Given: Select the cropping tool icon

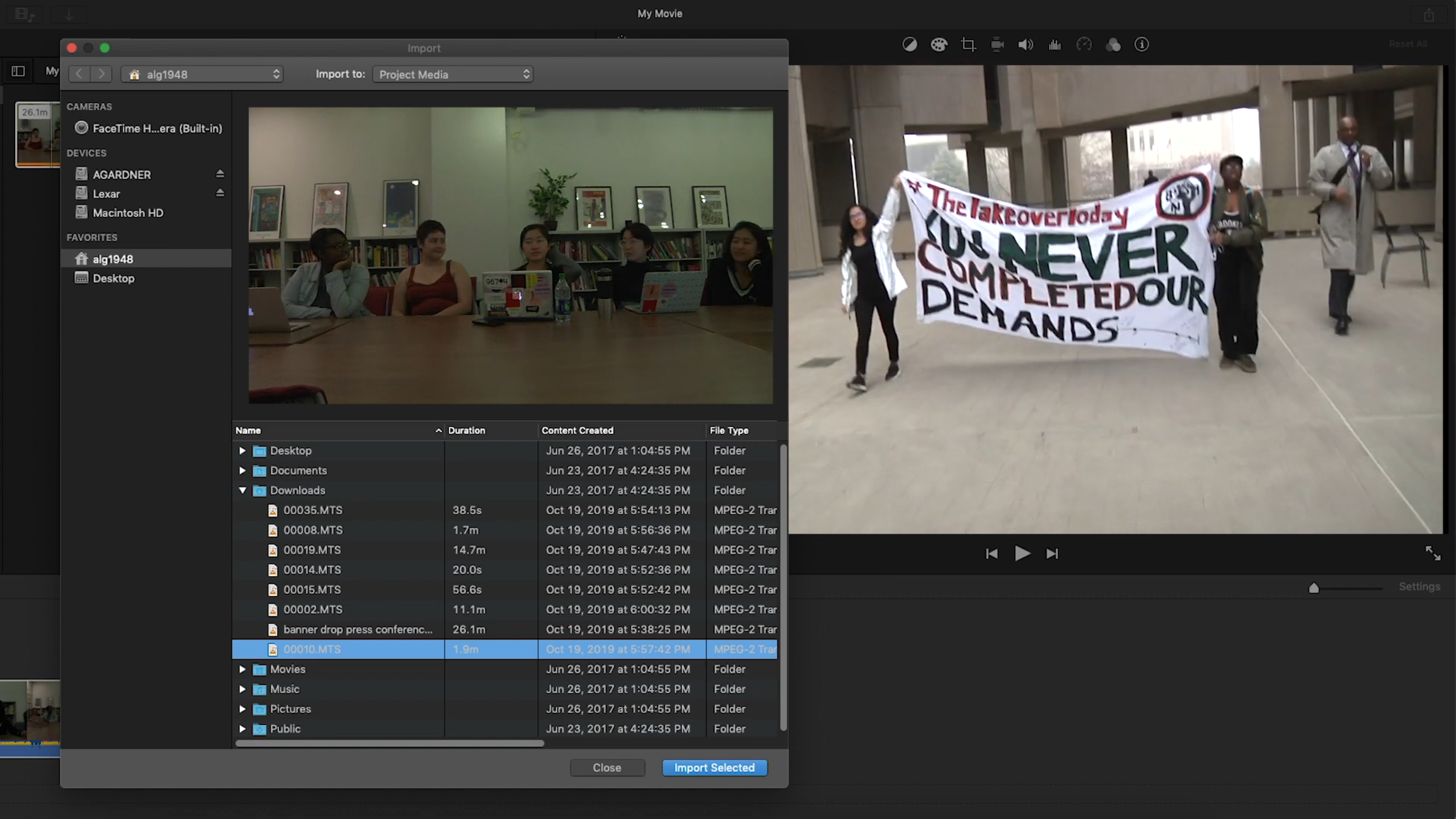Looking at the screenshot, I should tap(968, 44).
